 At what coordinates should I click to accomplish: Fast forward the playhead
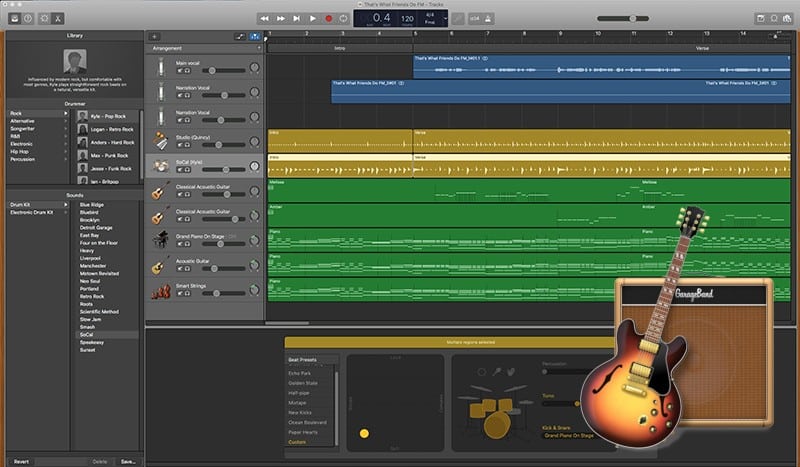[281, 18]
